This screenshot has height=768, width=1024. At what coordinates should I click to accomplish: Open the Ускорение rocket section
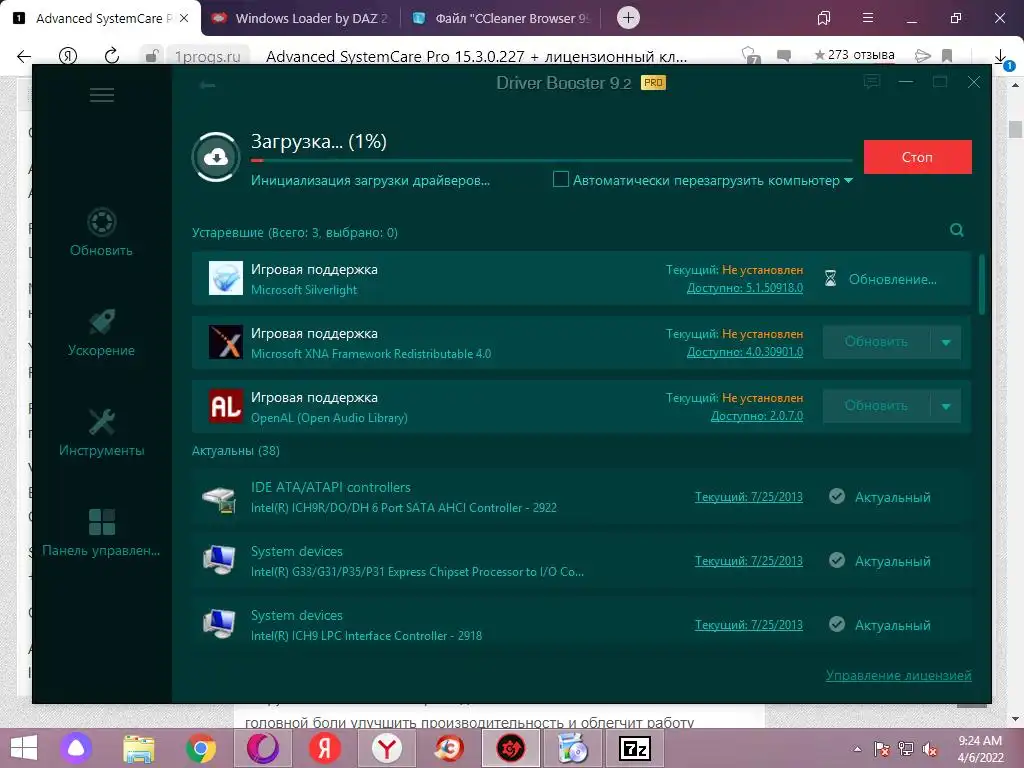(101, 333)
